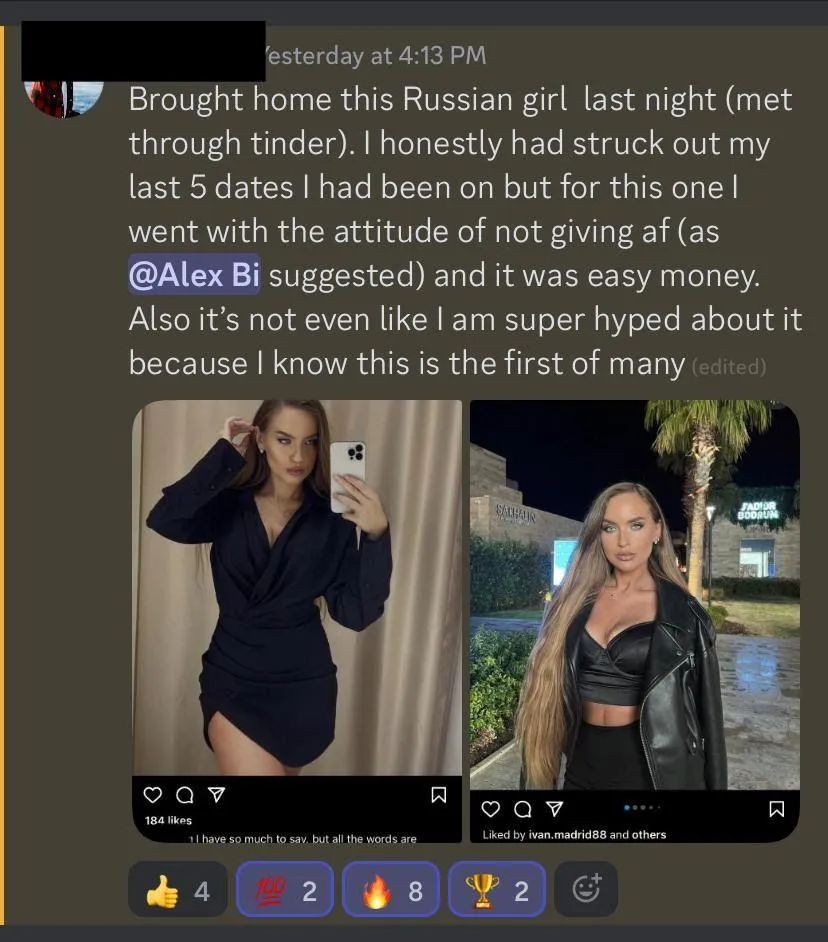The width and height of the screenshot is (828, 942).
Task: Click the heart icon under the right photo
Action: 491,809
